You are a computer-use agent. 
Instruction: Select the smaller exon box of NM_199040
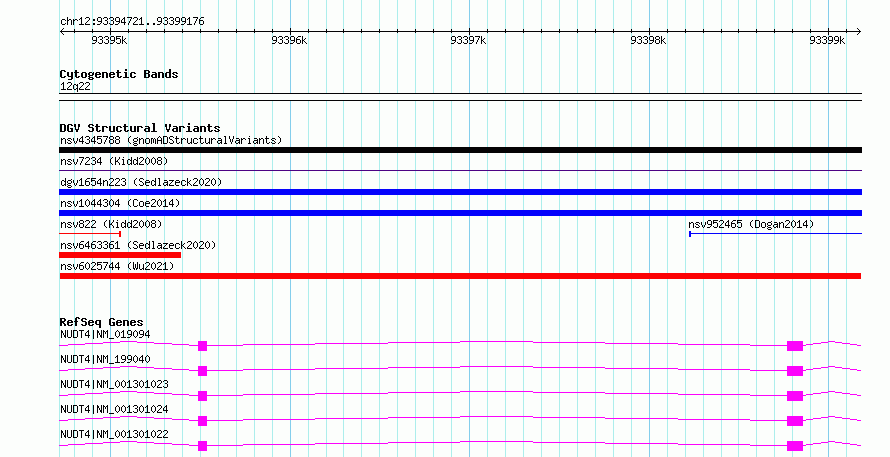[203, 371]
